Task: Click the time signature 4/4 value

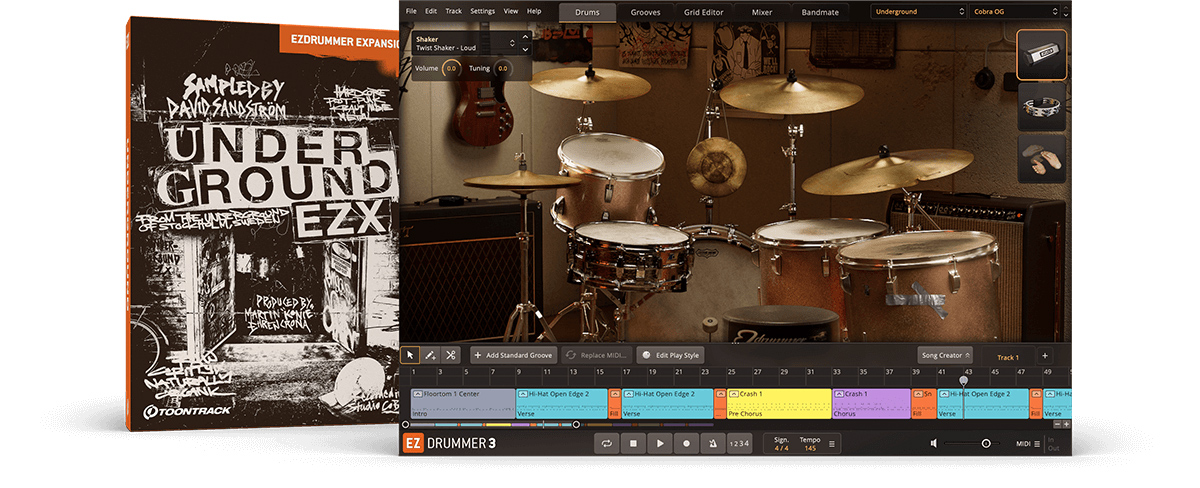Action: (x=781, y=448)
